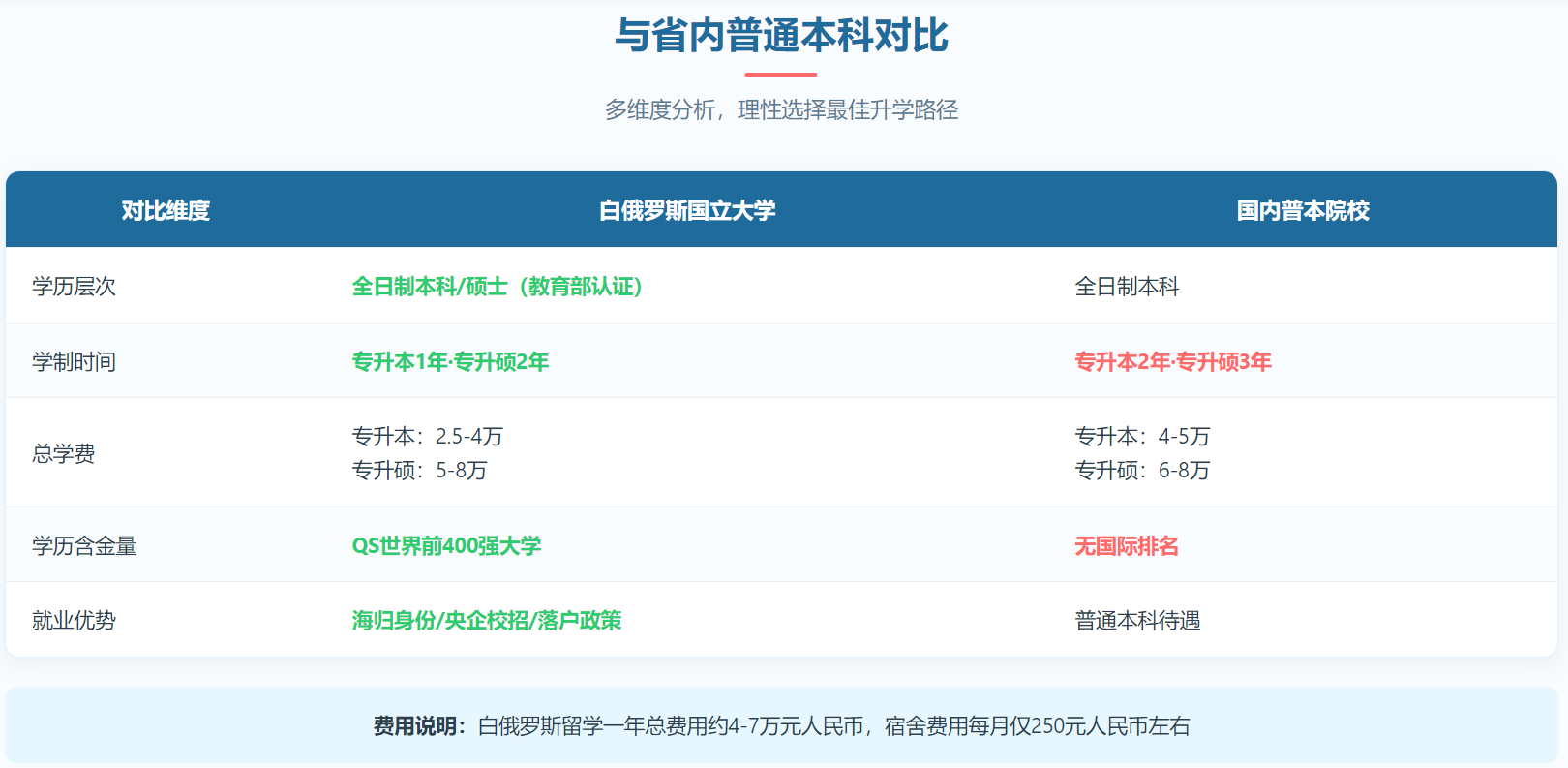Click the 普通本科待遇 cell
The height and width of the screenshot is (768, 1568).
1137,621
